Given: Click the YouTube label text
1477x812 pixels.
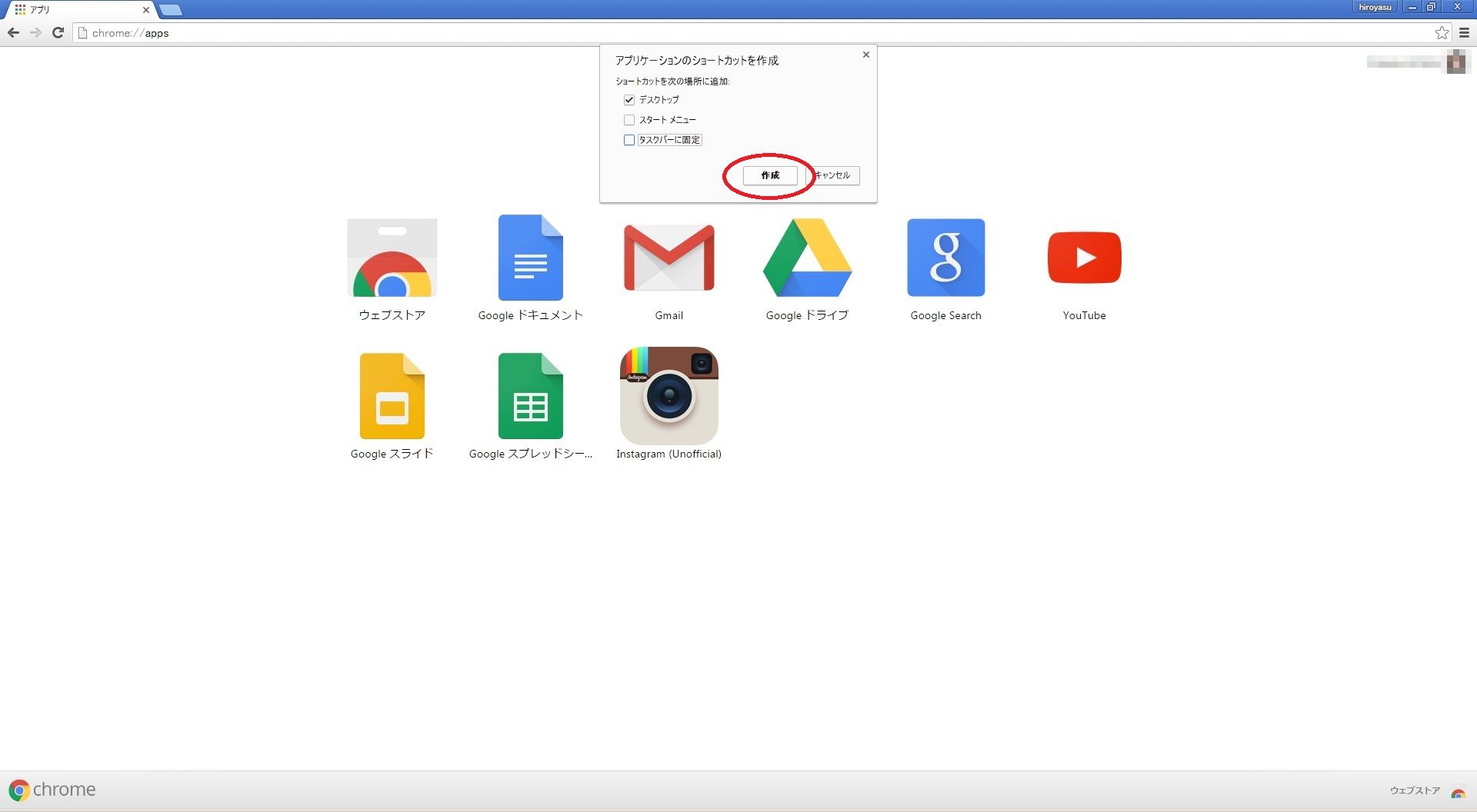Looking at the screenshot, I should [x=1085, y=315].
